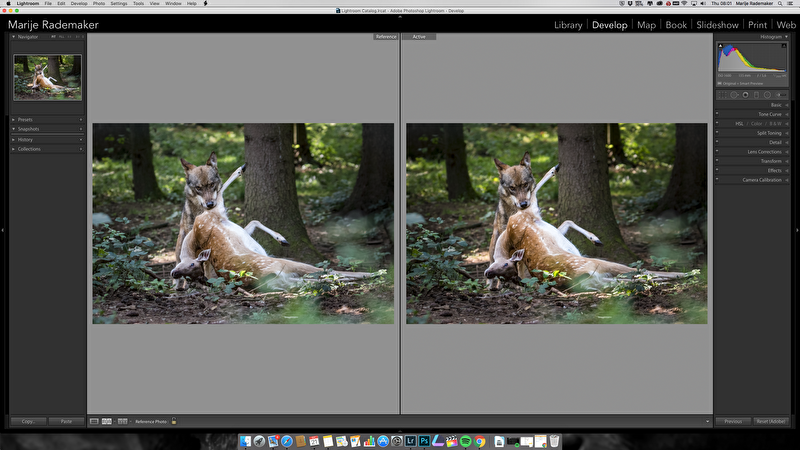Select the Adjustment Brush tool
Screen dimensions: 800x450
(x=781, y=94)
